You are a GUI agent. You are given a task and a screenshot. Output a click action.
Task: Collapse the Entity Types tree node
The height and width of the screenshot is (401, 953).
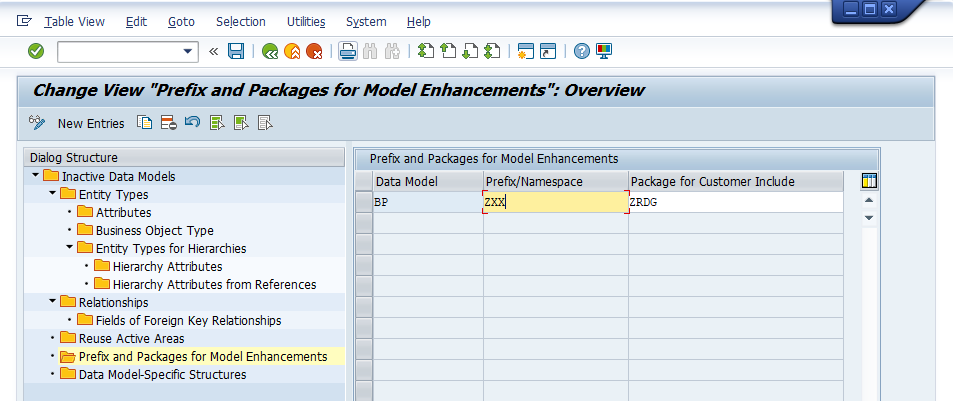tap(53, 194)
